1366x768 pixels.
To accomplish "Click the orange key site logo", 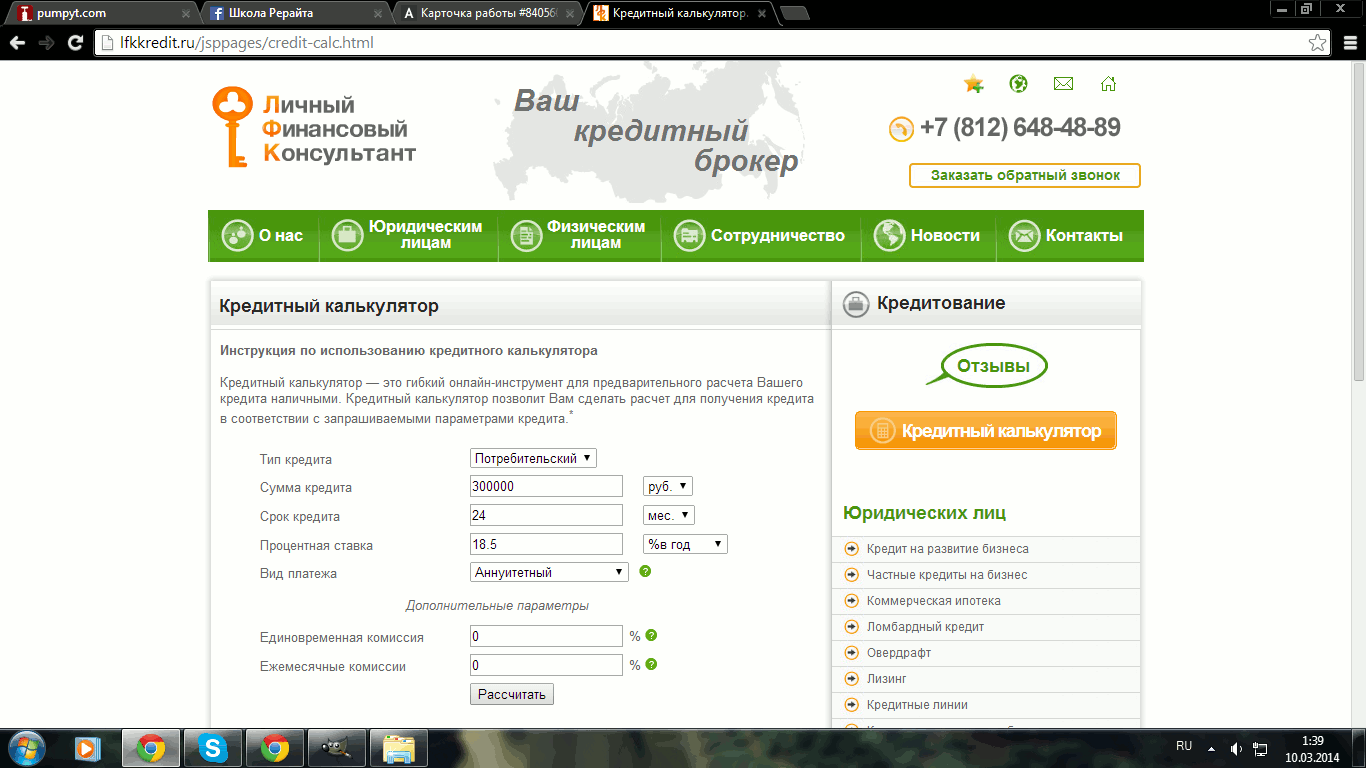I will 231,126.
